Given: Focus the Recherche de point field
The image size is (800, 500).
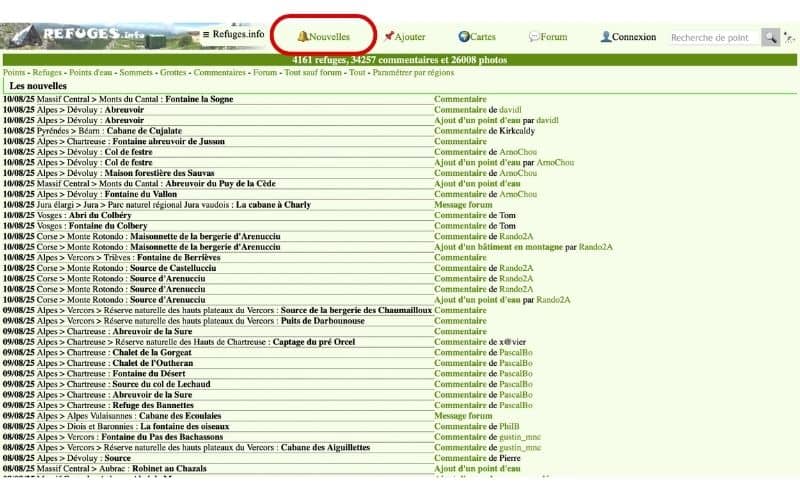Looking at the screenshot, I should (714, 37).
